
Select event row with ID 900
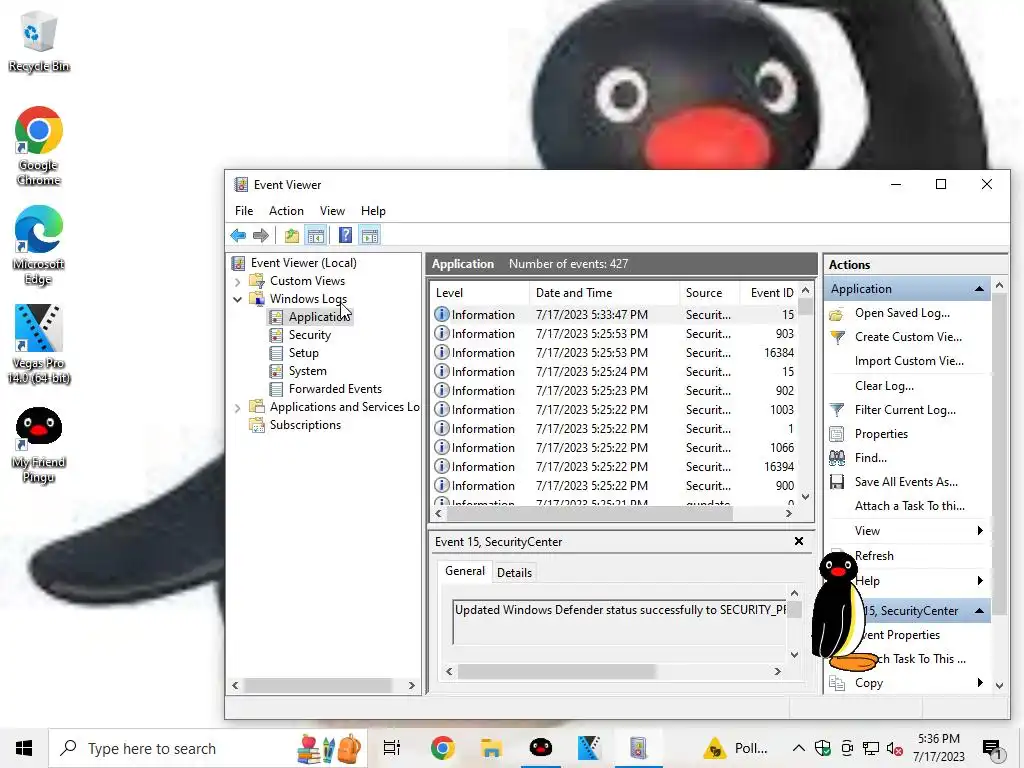(614, 485)
